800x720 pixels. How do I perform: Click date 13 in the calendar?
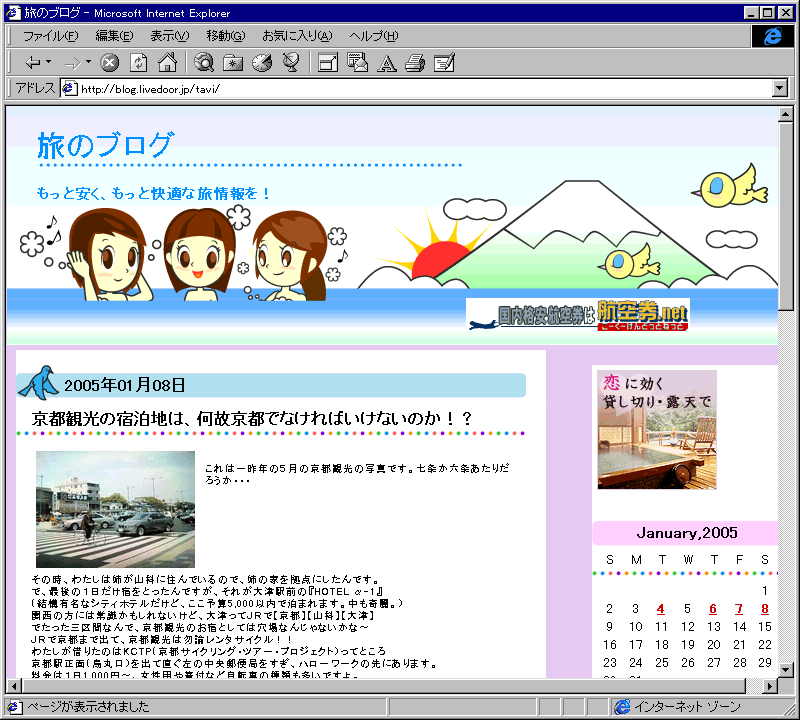pyautogui.click(x=713, y=627)
